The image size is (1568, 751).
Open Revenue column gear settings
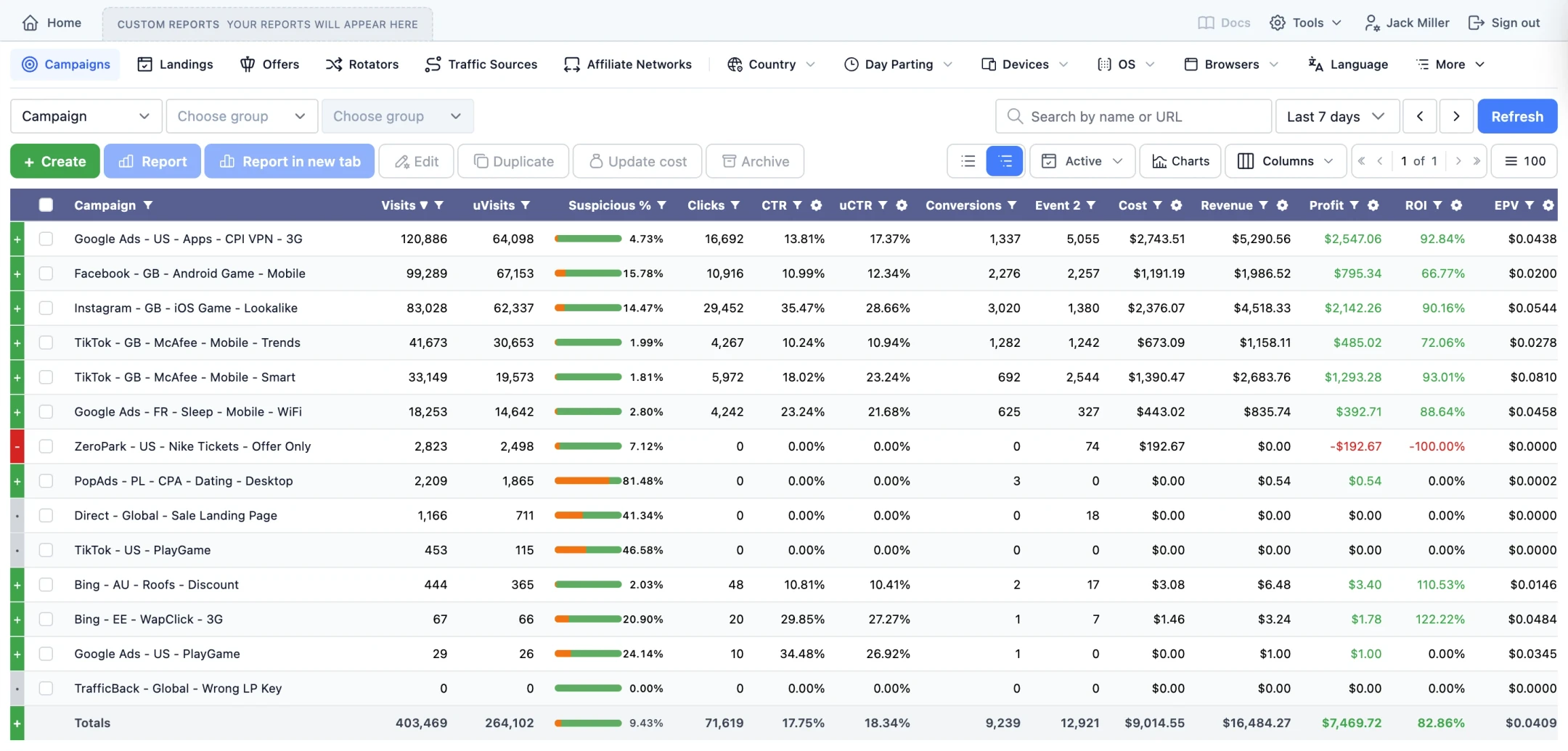[1282, 205]
